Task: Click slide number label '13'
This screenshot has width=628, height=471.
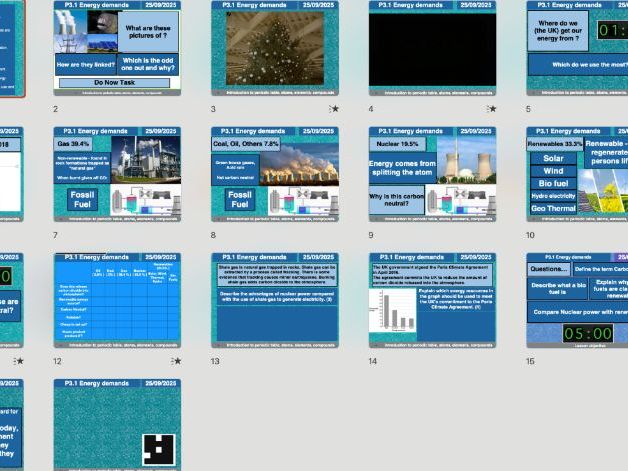Action: point(215,361)
